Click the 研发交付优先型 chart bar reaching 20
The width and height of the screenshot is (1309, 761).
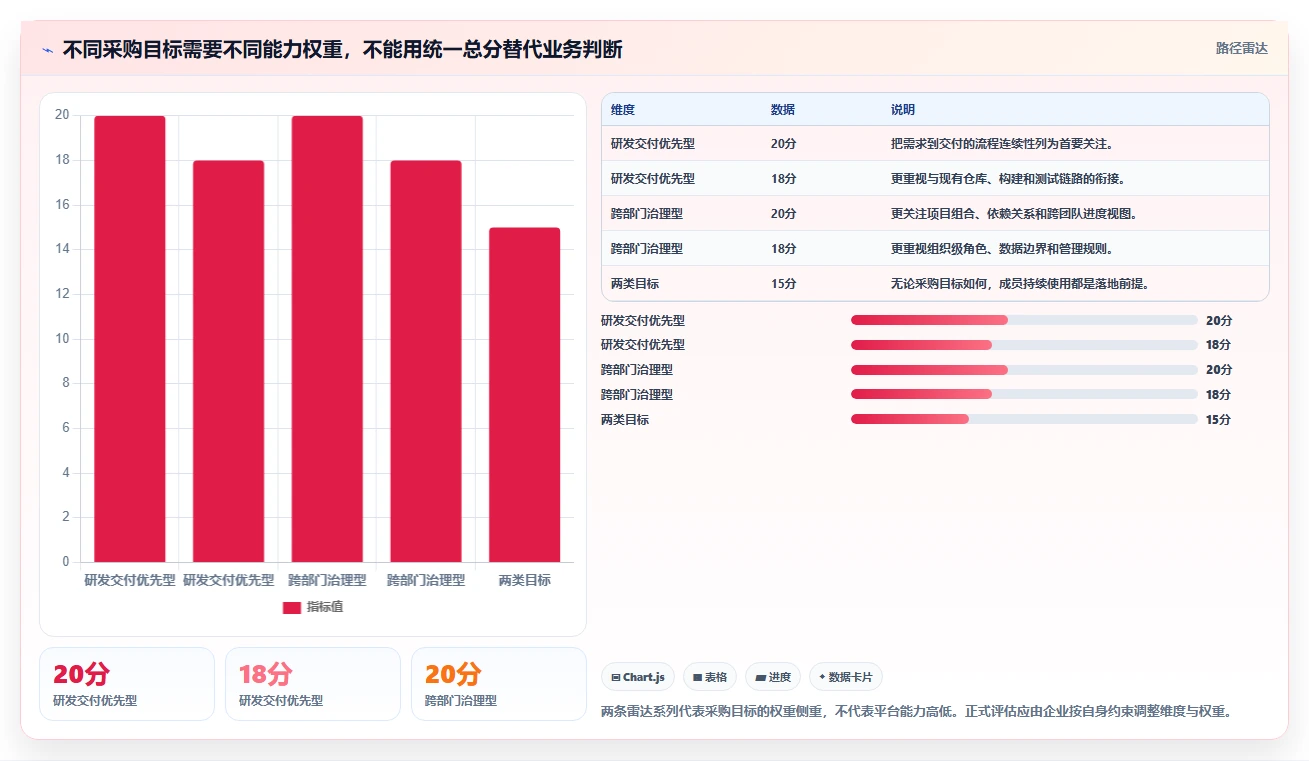point(130,339)
